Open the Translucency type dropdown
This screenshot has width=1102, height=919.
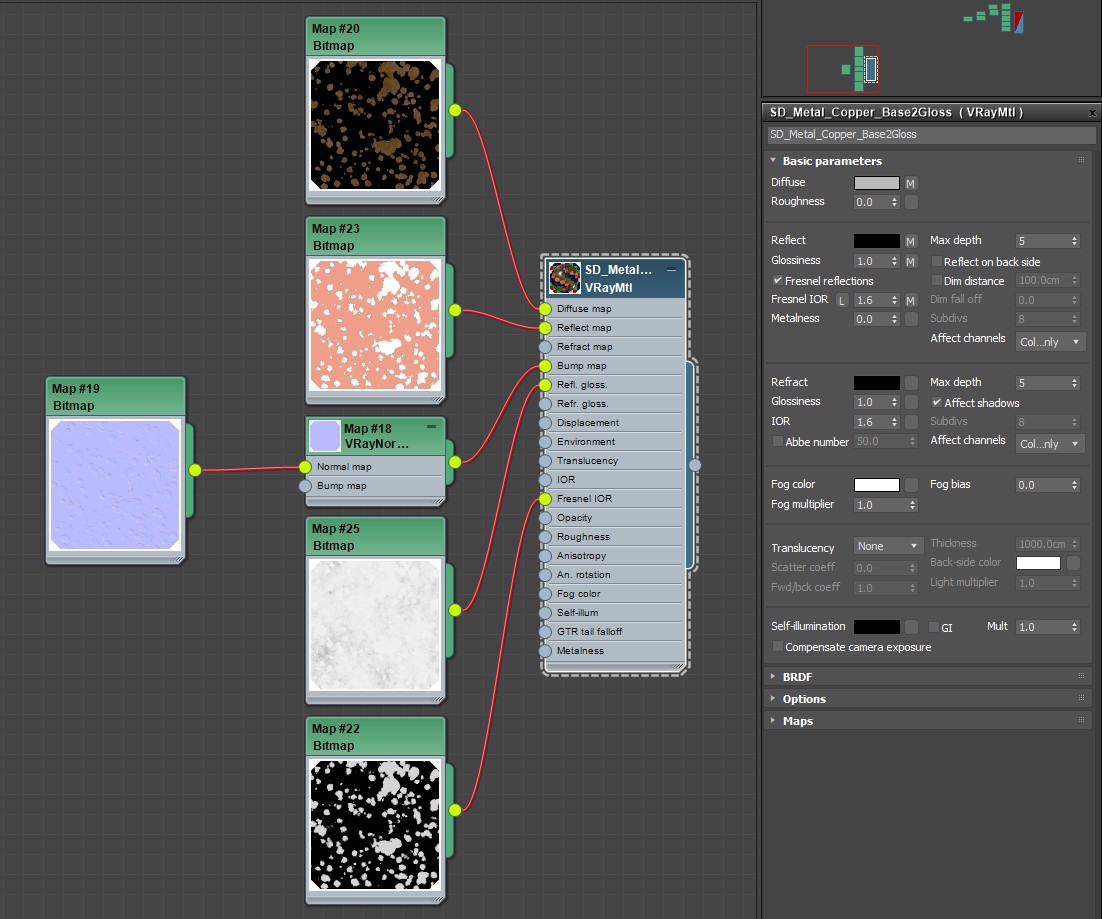pyautogui.click(x=888, y=546)
